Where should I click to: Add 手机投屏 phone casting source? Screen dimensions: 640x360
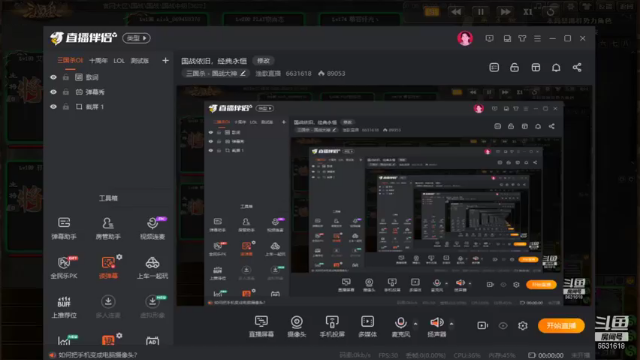332,326
